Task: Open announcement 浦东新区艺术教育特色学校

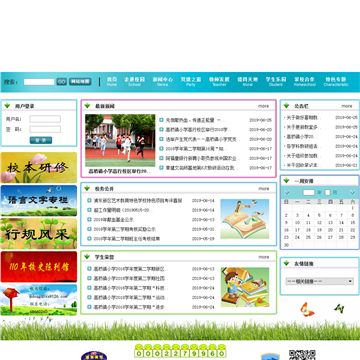Action: 138,201
